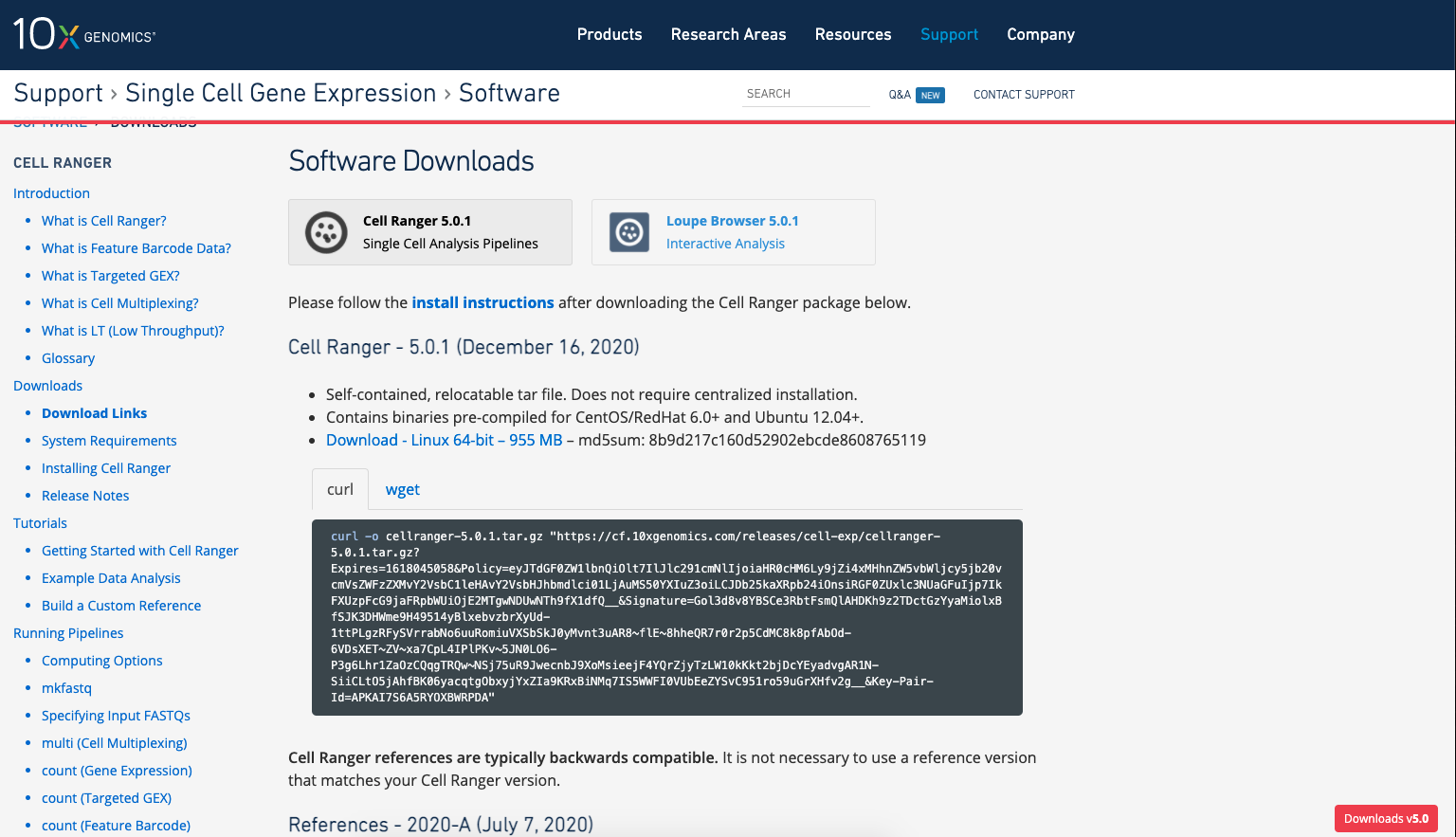This screenshot has height=837, width=1456.
Task: Open What is LT (Low Throughput)?
Action: coord(133,331)
